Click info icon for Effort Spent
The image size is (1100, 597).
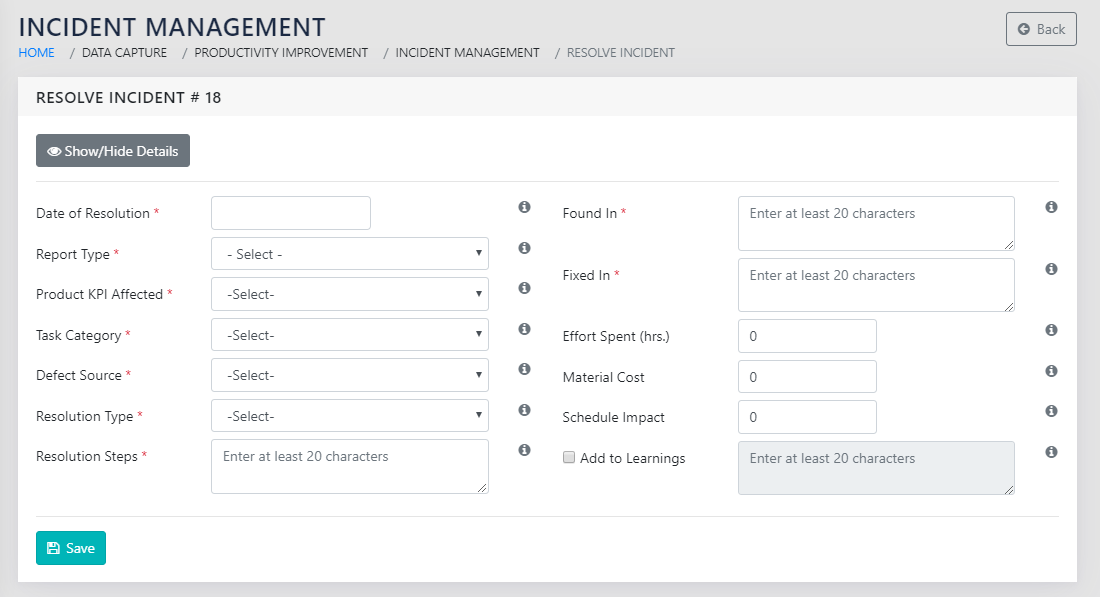tap(1051, 330)
